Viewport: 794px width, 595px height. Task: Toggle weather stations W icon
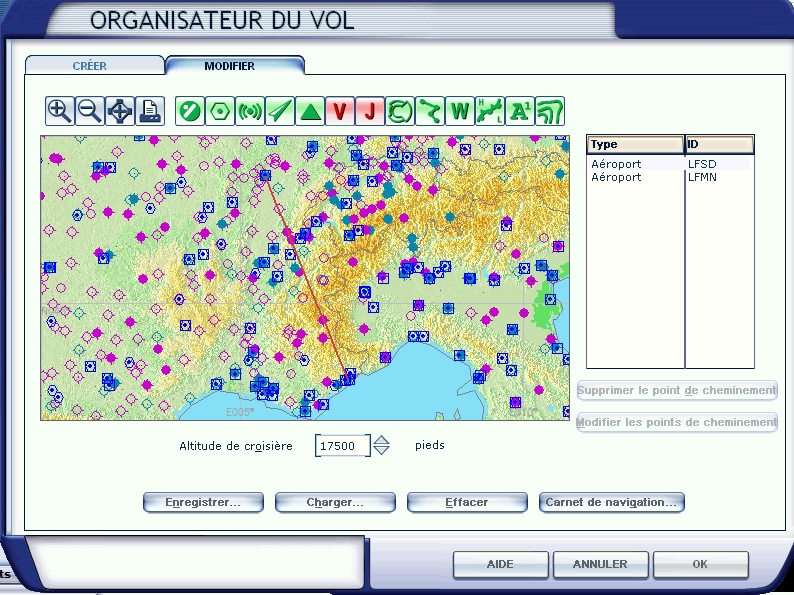(x=460, y=111)
